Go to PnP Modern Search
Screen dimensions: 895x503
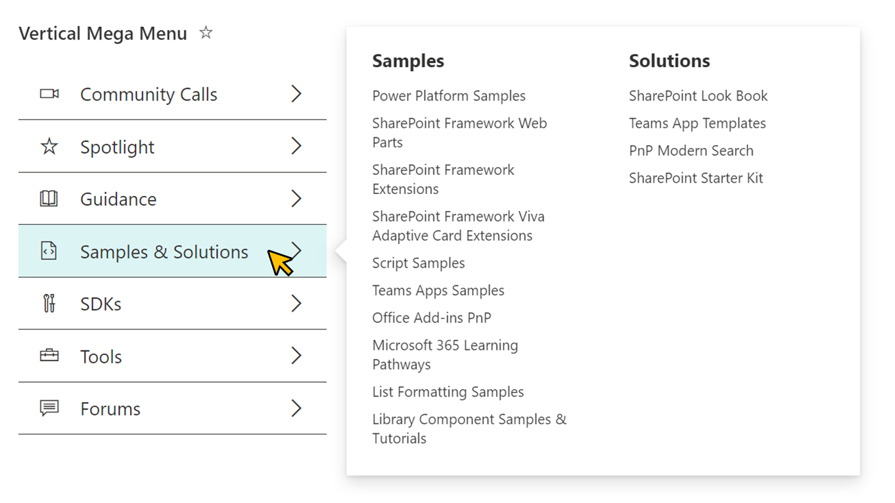(x=691, y=151)
